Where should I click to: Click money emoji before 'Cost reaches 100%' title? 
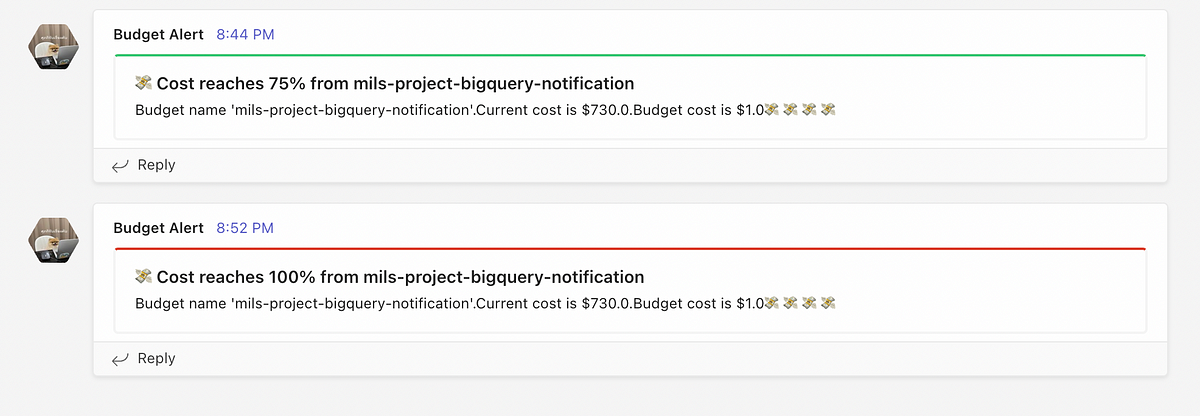pos(143,277)
